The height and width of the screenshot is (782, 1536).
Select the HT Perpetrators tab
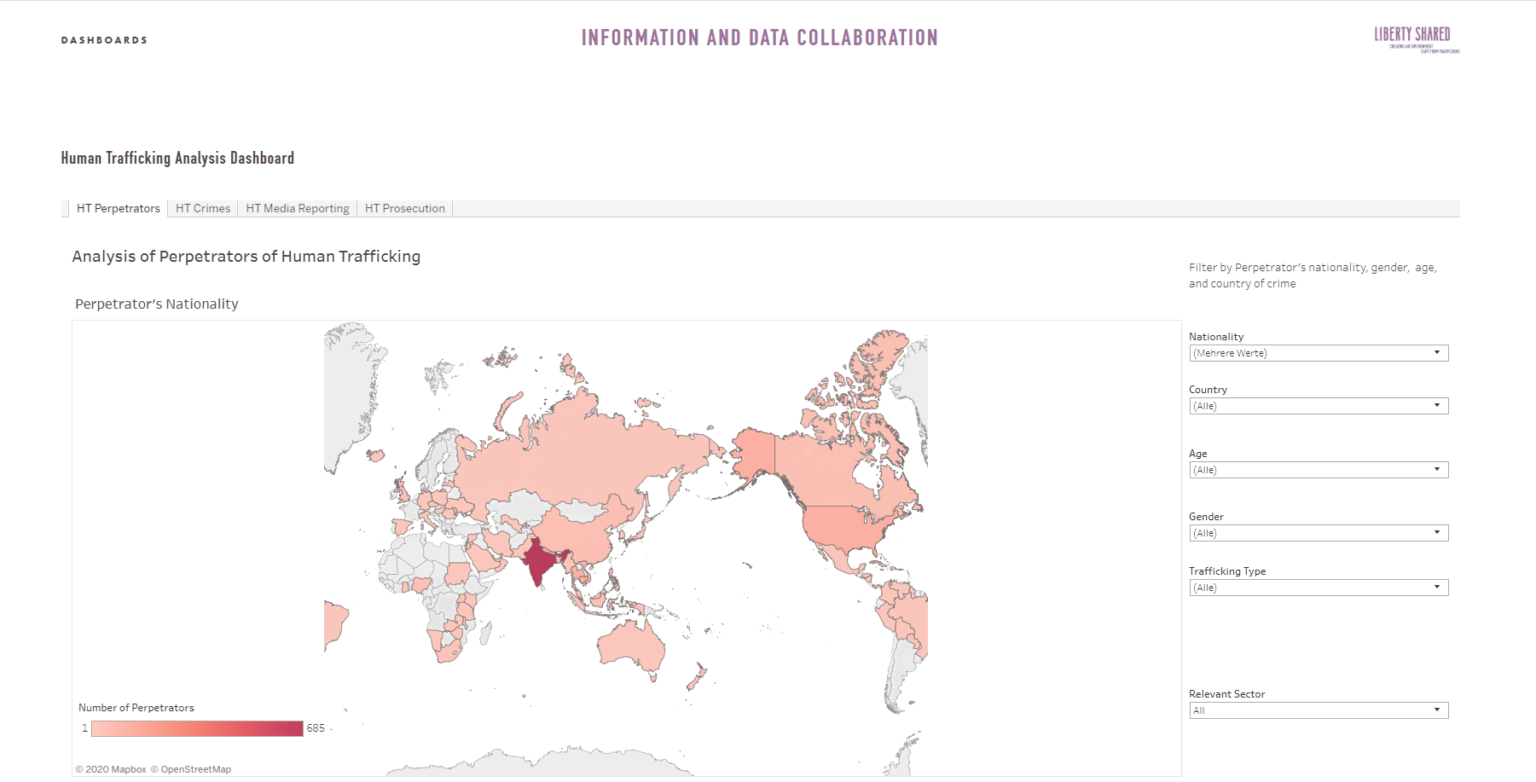click(117, 208)
